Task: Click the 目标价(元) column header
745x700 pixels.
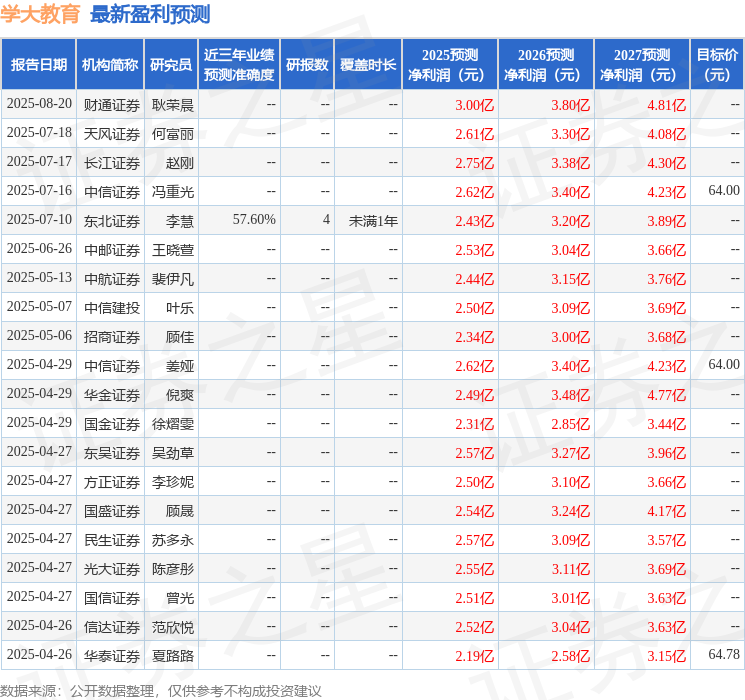Action: [716, 65]
